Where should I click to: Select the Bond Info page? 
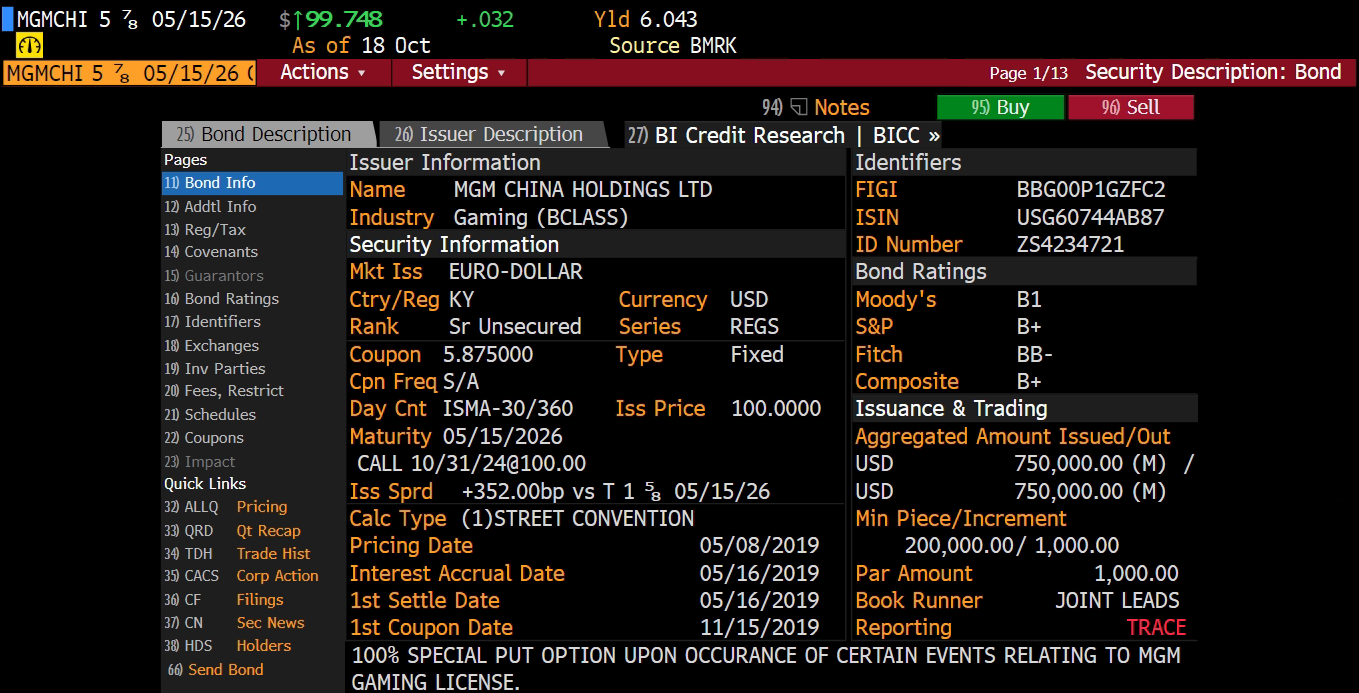(x=252, y=183)
